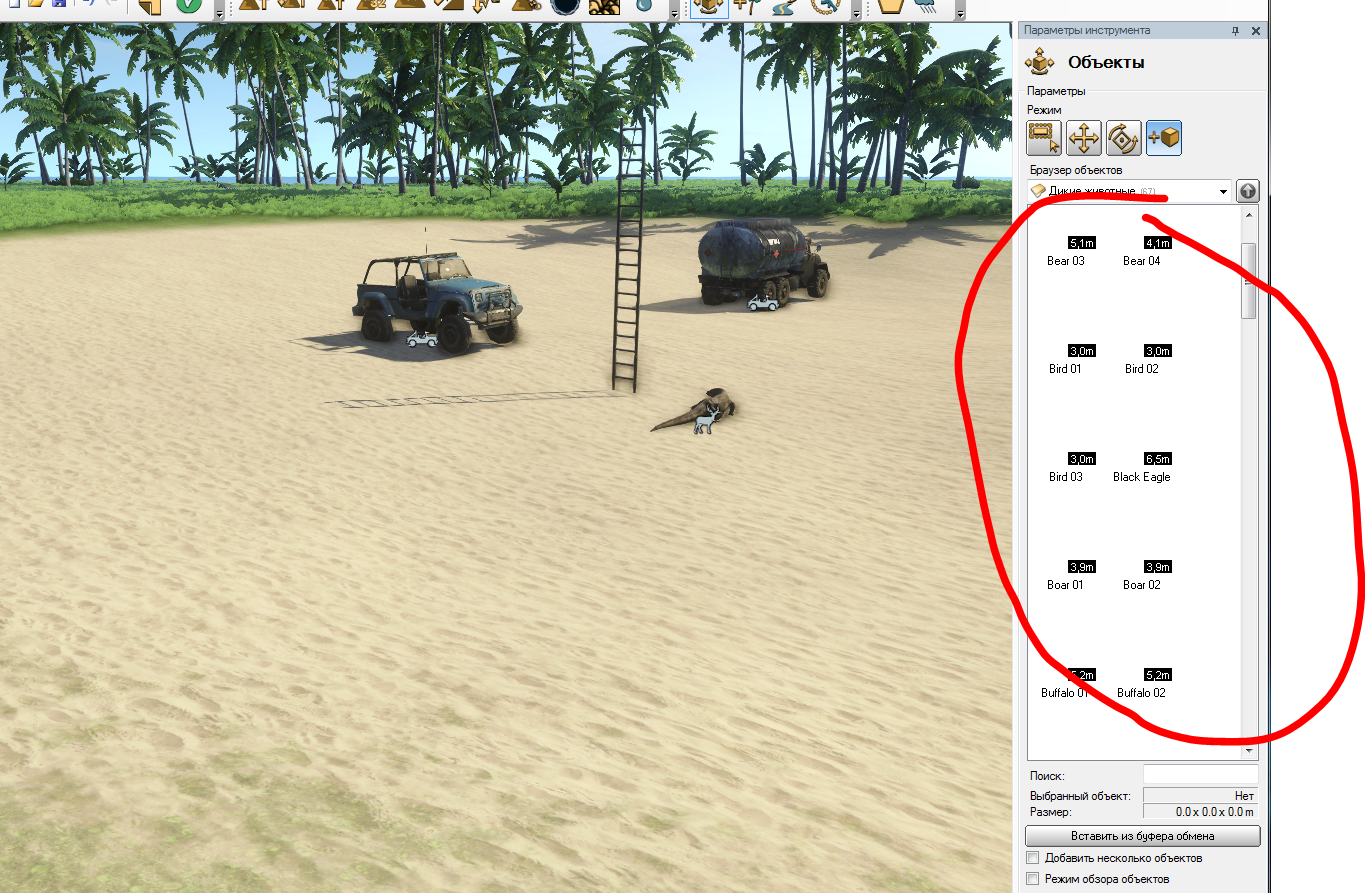Screen dimensions: 1365x893
Task: Click the object list scrollbar thumb
Action: [1248, 281]
